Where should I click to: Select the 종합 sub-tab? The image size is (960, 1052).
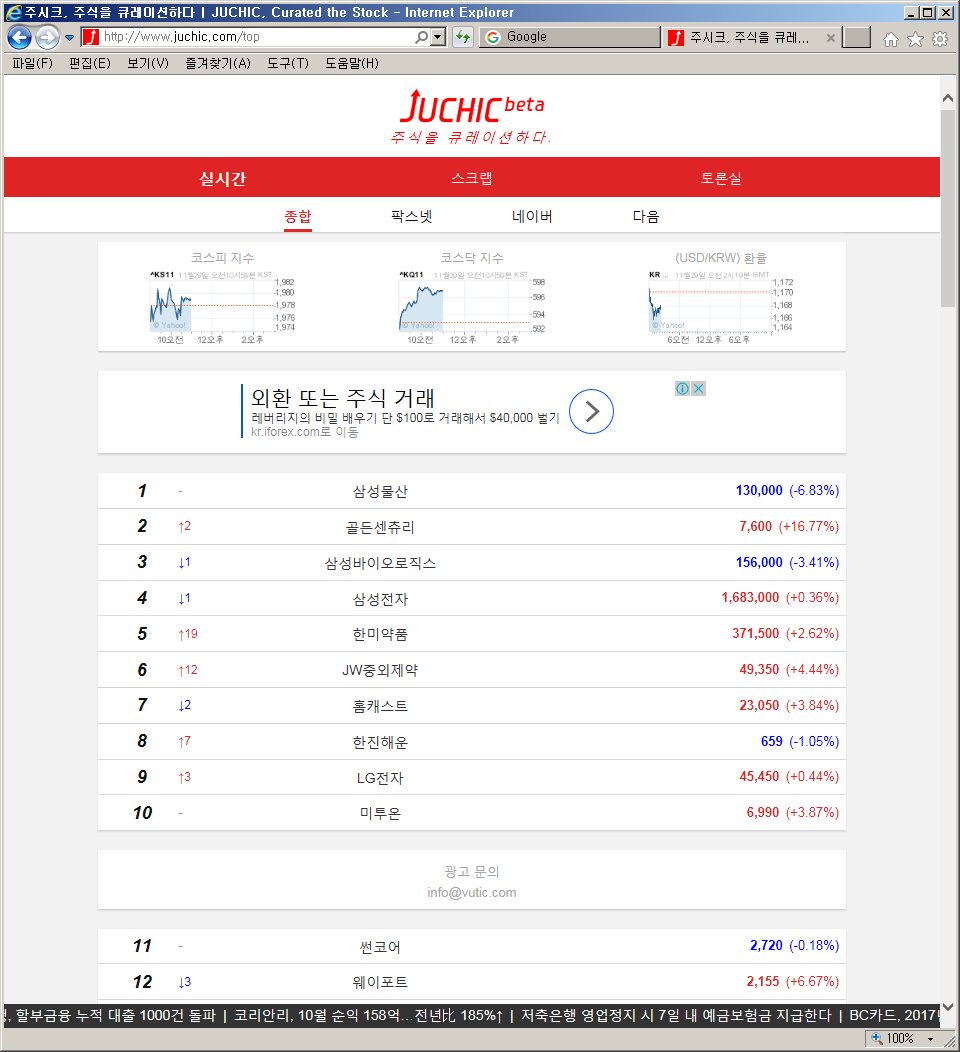[298, 217]
